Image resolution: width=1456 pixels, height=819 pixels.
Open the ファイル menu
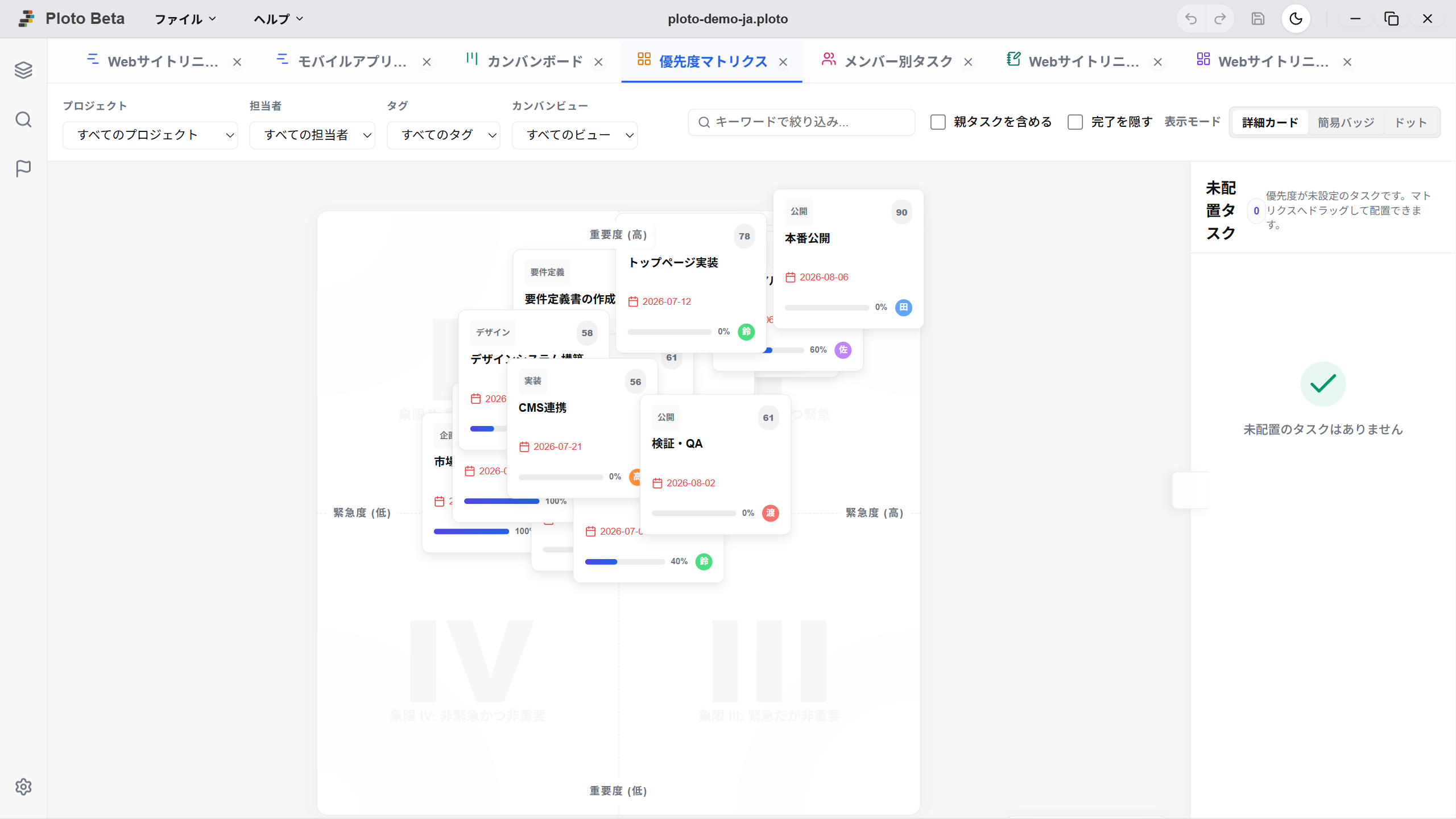(185, 19)
